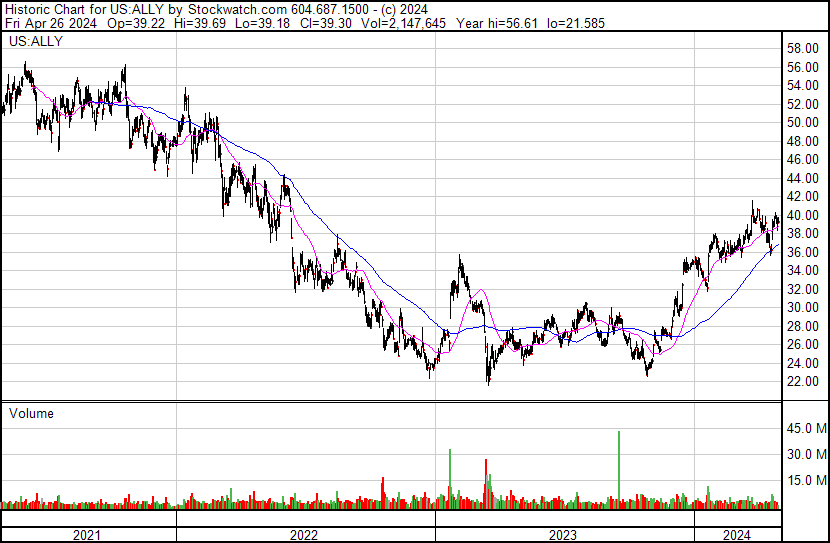Click the 30.0 M volume axis label
Screen dimensions: 830x543
(806, 454)
